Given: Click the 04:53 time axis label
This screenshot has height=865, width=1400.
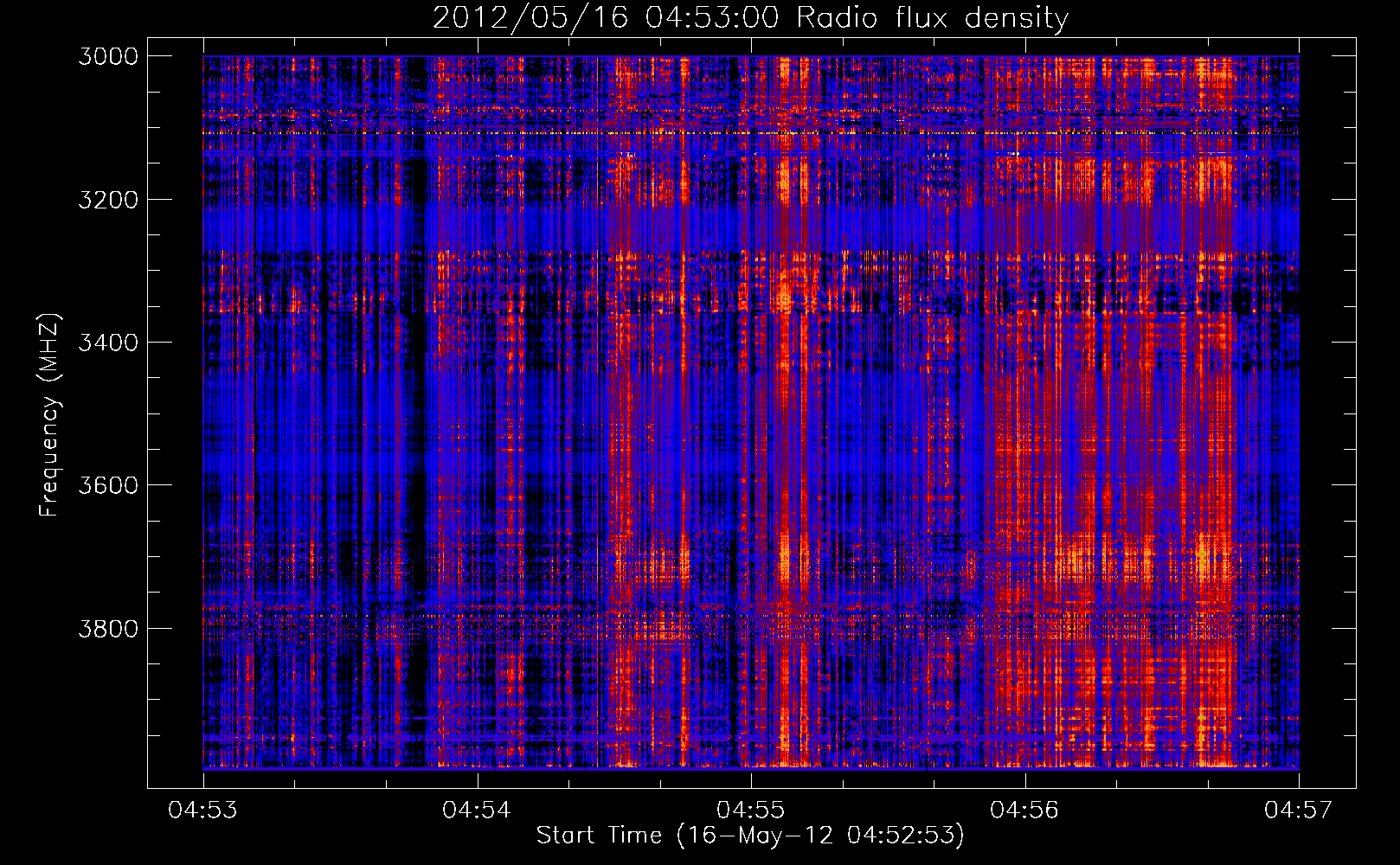Looking at the screenshot, I should [203, 810].
